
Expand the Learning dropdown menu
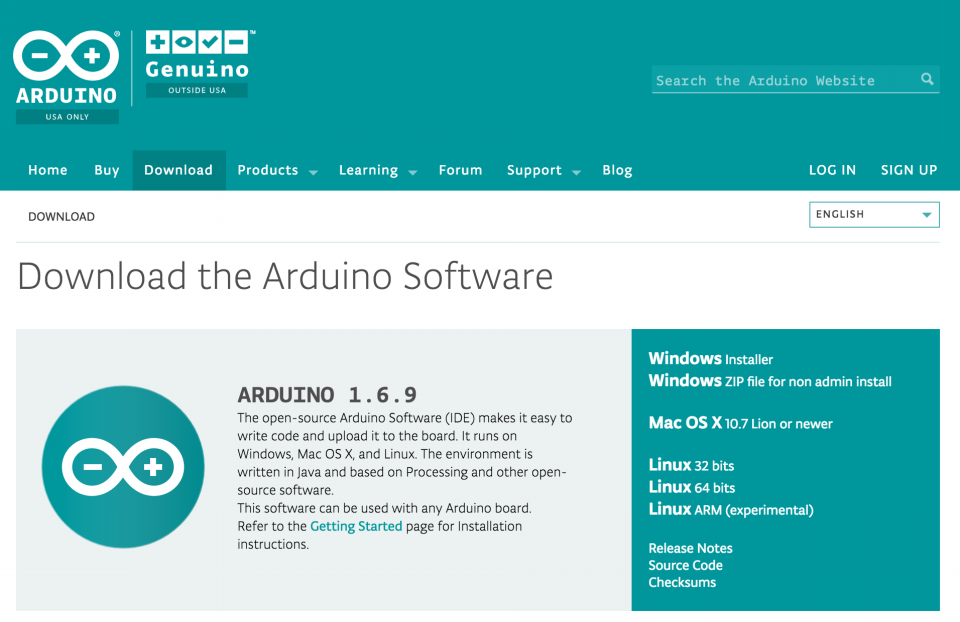coord(378,170)
